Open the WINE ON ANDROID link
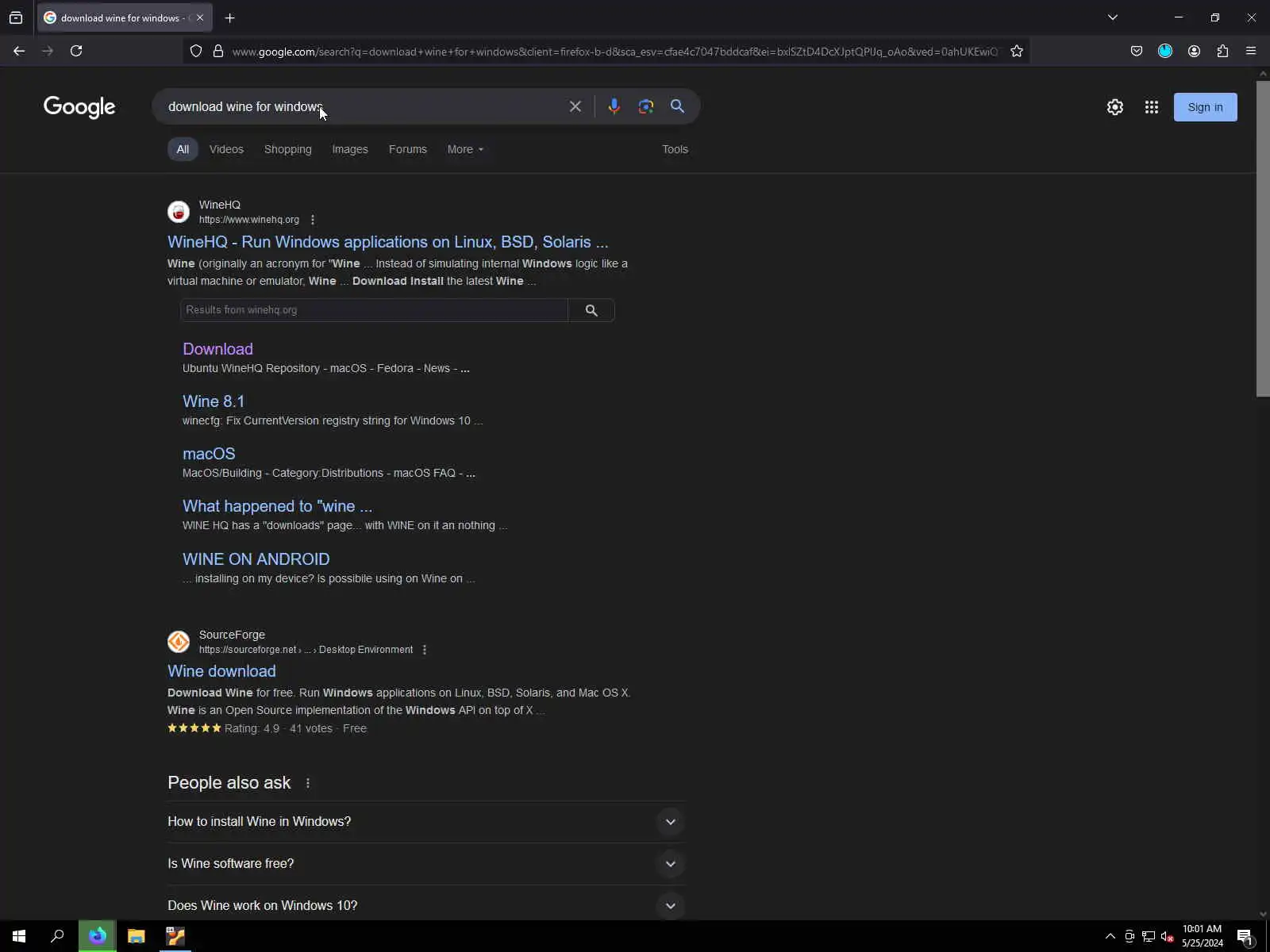This screenshot has height=952, width=1270. point(256,559)
